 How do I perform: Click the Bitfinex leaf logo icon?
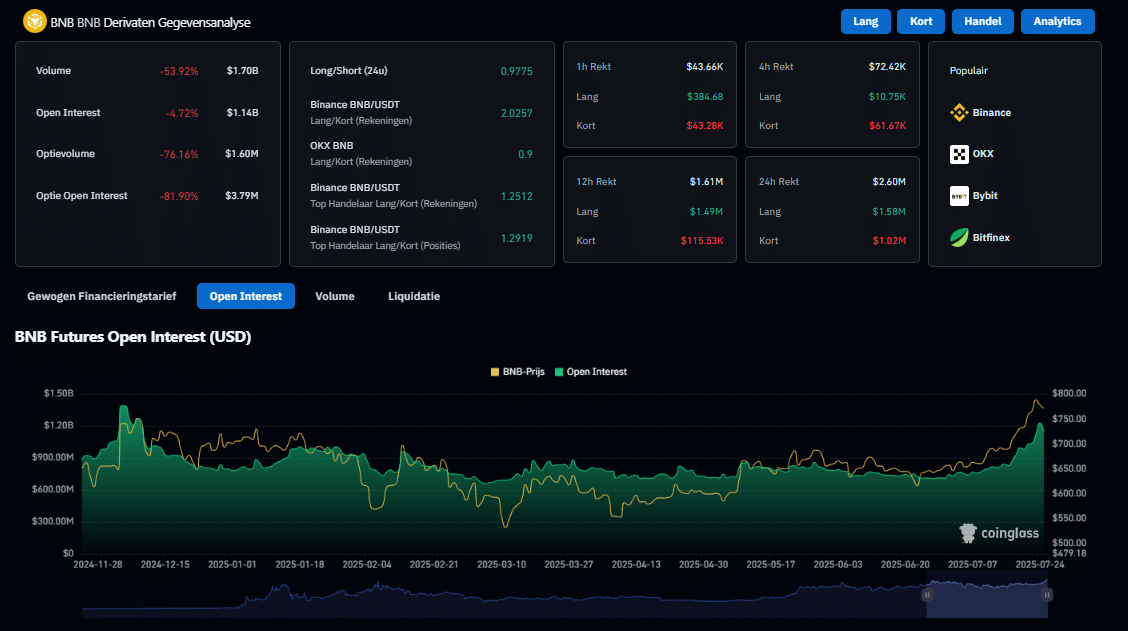point(959,237)
